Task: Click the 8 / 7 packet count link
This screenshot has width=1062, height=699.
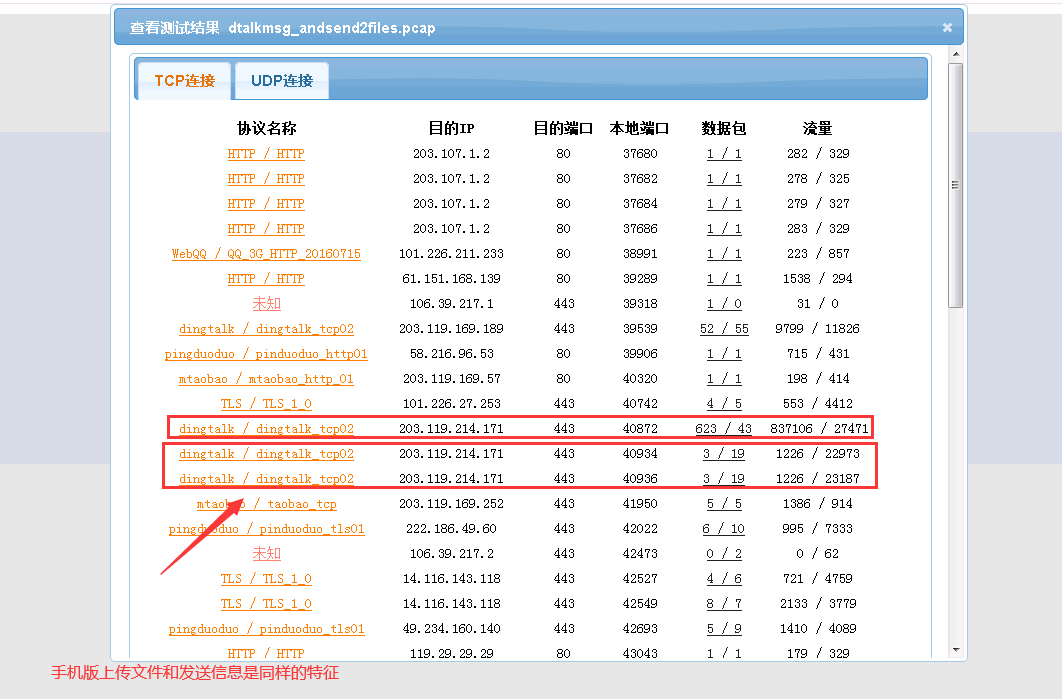Action: [x=723, y=604]
